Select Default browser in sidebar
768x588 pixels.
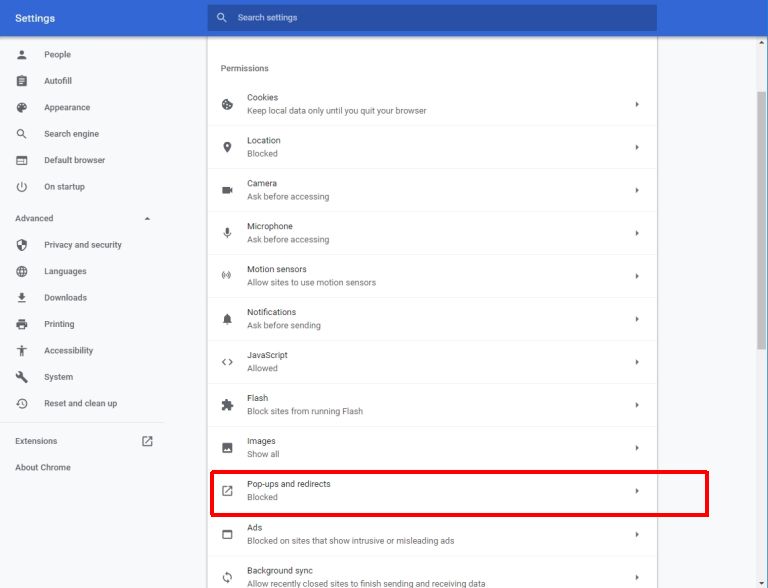point(74,160)
